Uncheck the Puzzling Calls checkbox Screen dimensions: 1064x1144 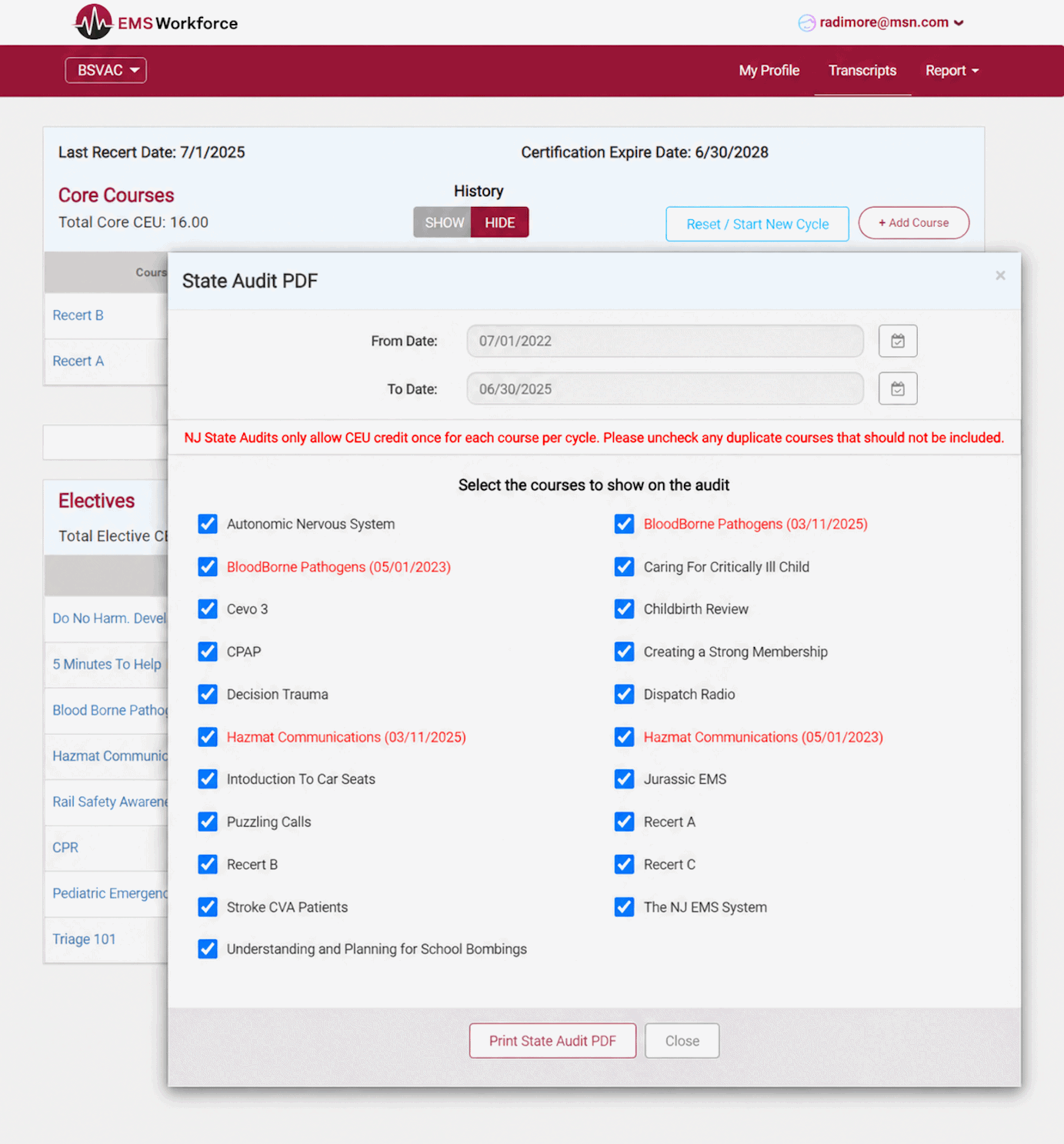click(208, 822)
